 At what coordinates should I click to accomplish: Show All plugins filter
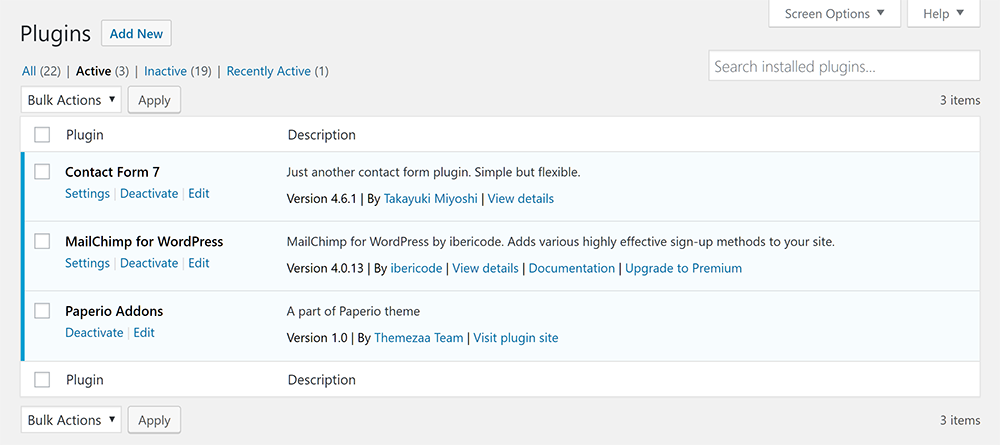point(29,71)
